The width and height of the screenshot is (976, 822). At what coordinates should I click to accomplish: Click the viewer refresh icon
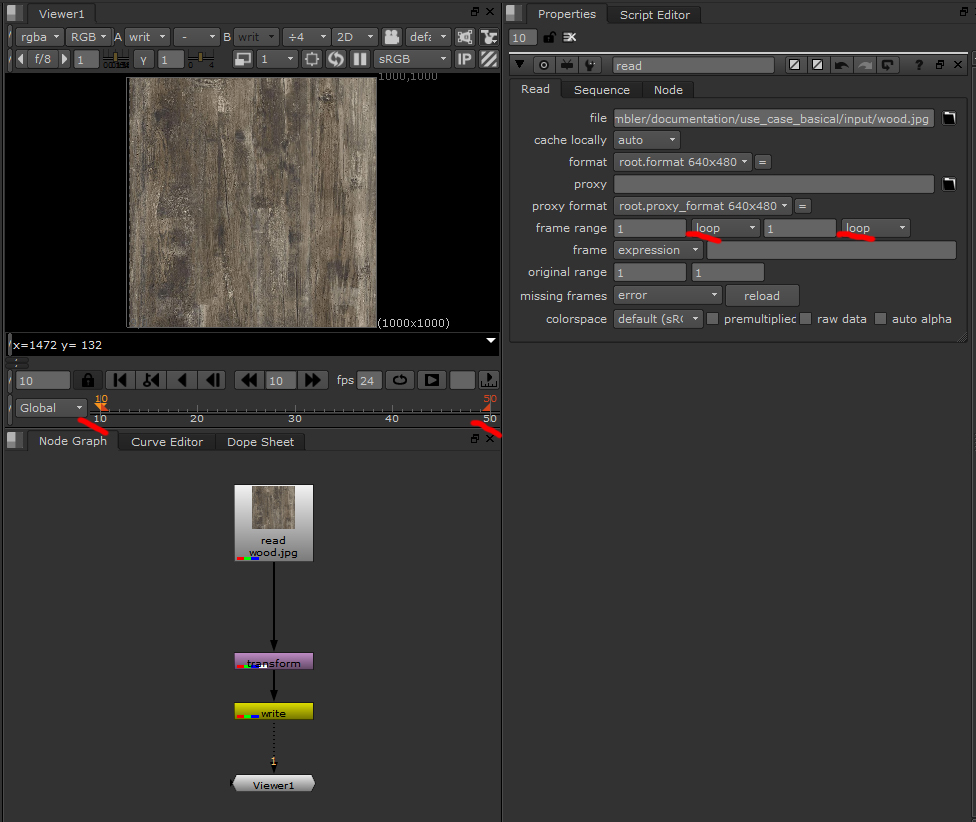(336, 59)
